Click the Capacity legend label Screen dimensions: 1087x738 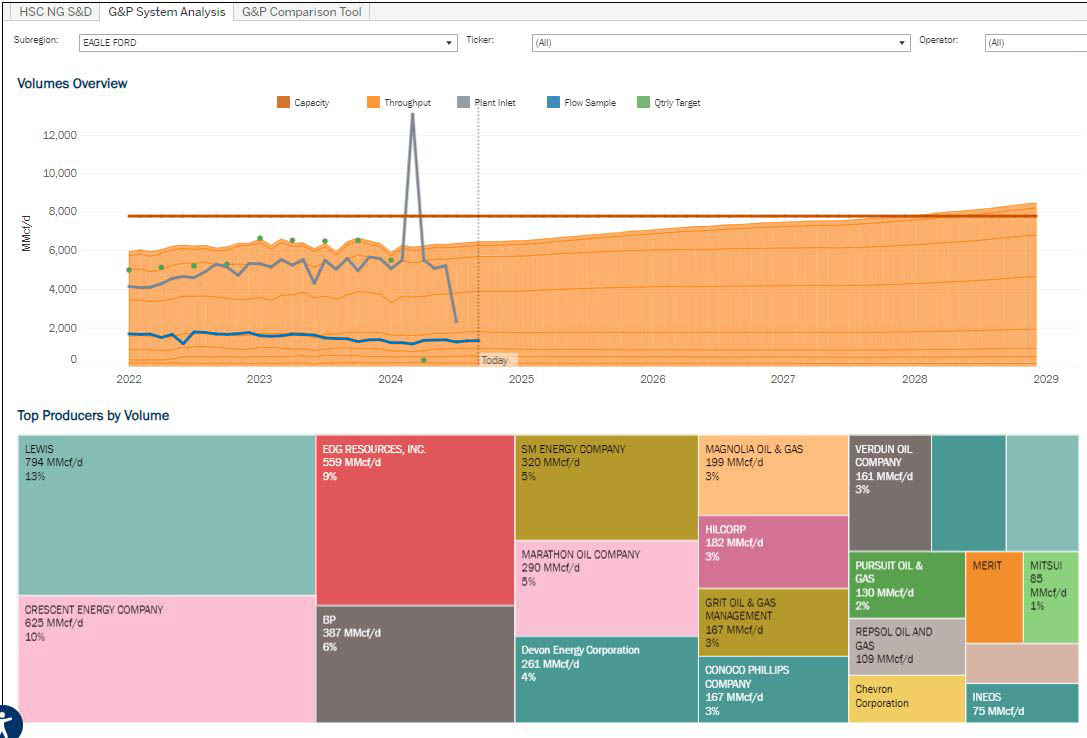311,103
